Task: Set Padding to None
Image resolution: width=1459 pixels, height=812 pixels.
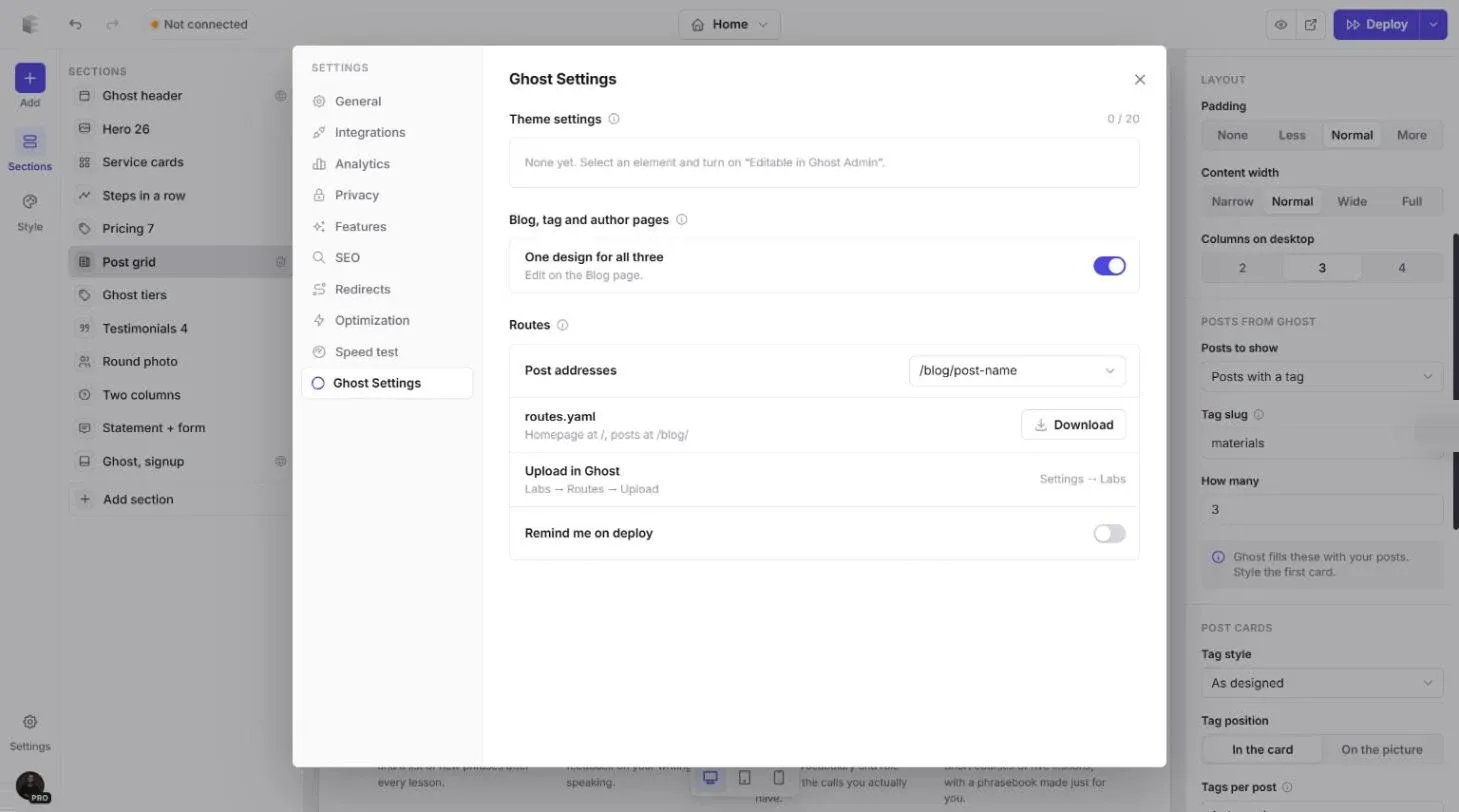Action: pyautogui.click(x=1232, y=135)
